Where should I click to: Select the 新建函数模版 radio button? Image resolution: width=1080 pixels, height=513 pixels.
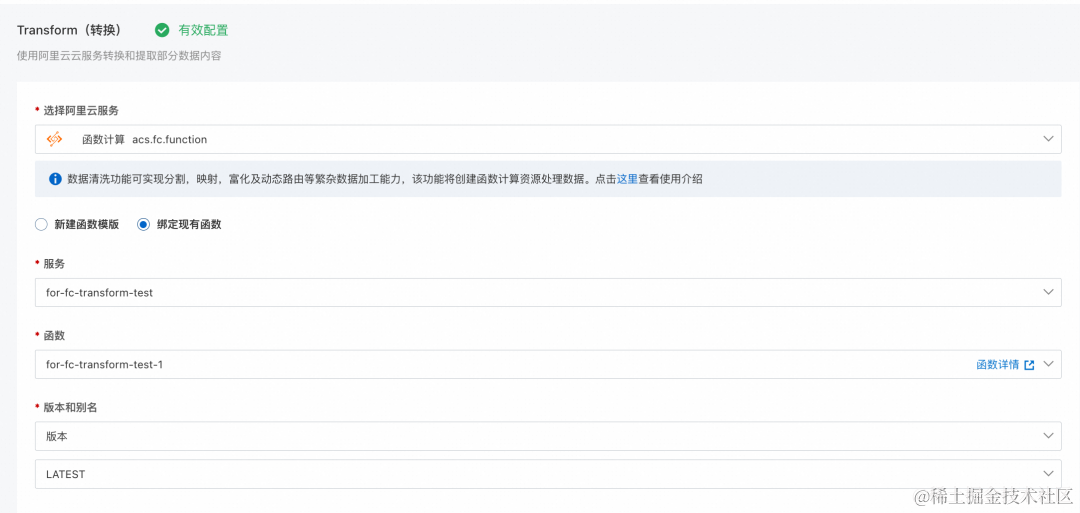[x=41, y=224]
